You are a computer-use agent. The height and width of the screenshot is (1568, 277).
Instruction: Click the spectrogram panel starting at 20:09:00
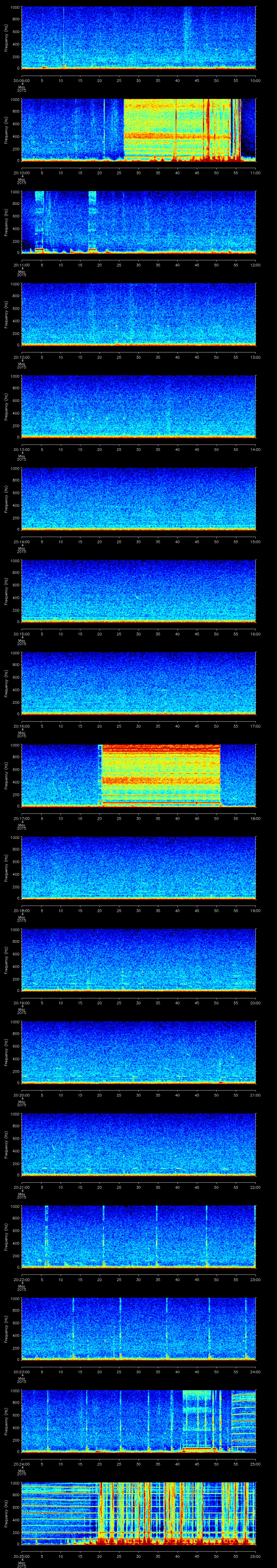point(138,38)
